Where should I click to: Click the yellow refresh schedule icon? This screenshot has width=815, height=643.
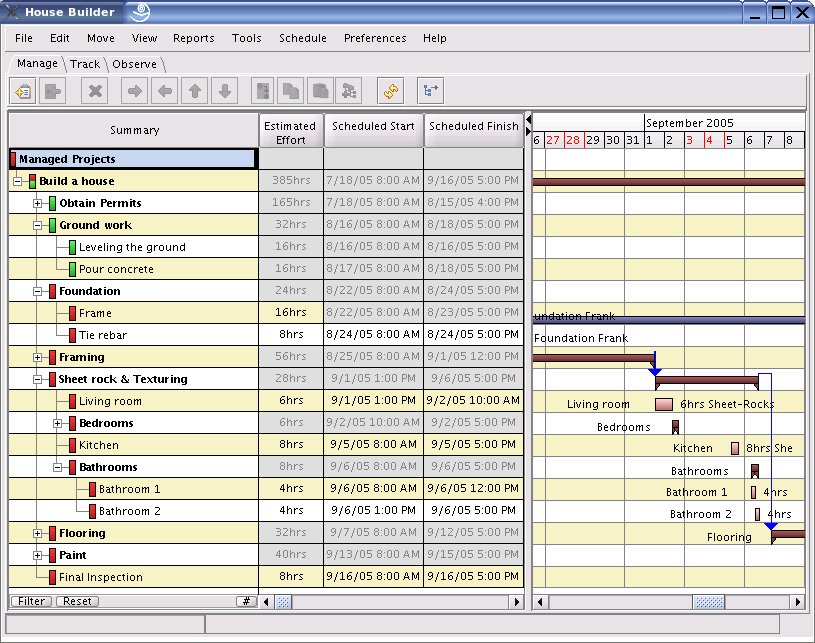pos(391,91)
